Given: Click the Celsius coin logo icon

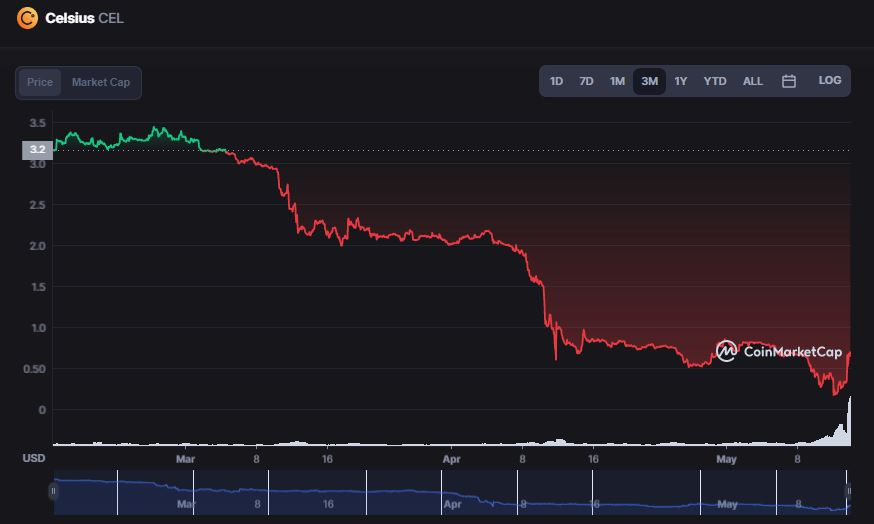Looking at the screenshot, I should pyautogui.click(x=27, y=18).
